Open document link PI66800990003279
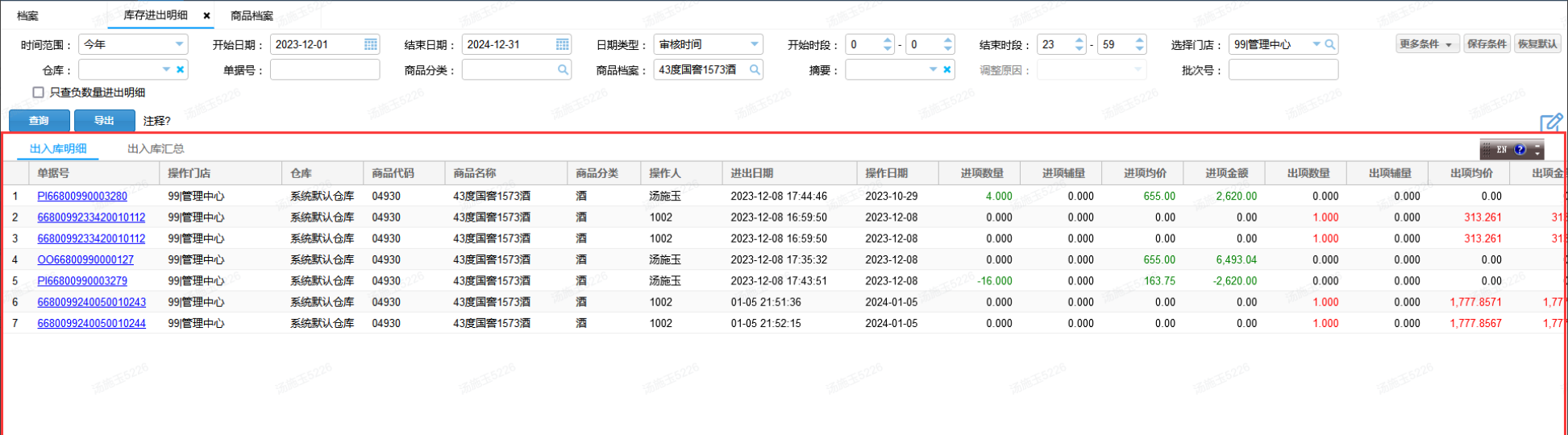Image resolution: width=1568 pixels, height=435 pixels. click(82, 281)
